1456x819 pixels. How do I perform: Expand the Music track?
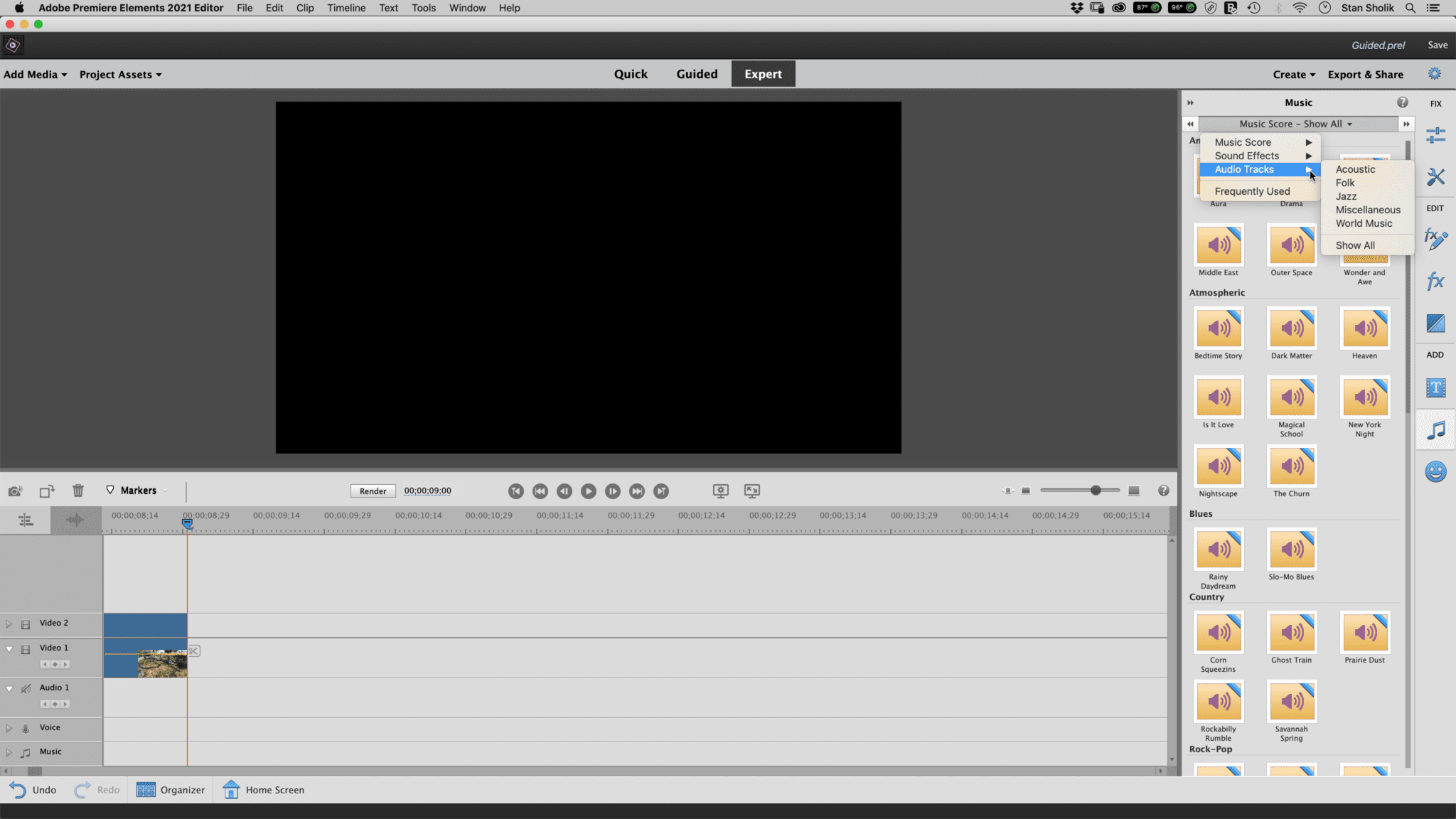pyautogui.click(x=9, y=752)
